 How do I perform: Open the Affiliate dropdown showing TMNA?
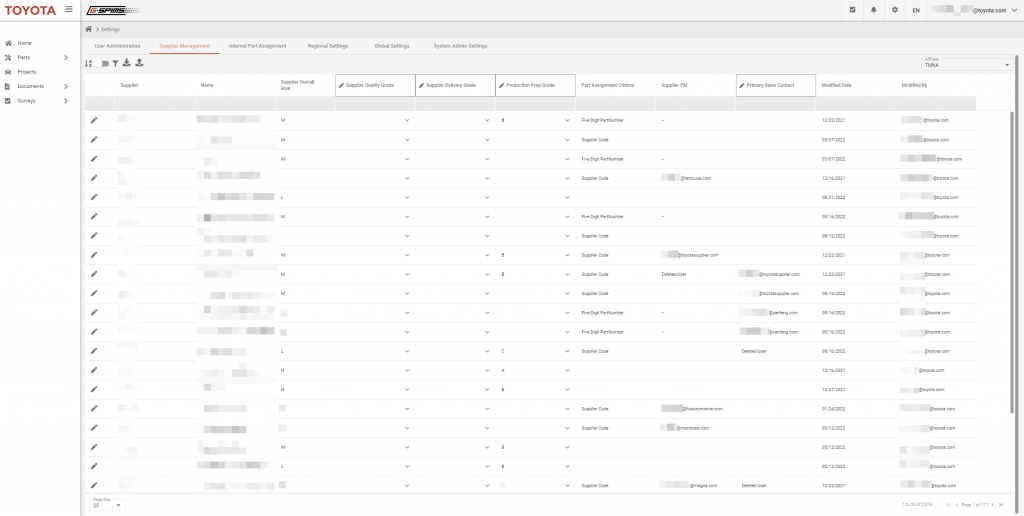coord(965,63)
